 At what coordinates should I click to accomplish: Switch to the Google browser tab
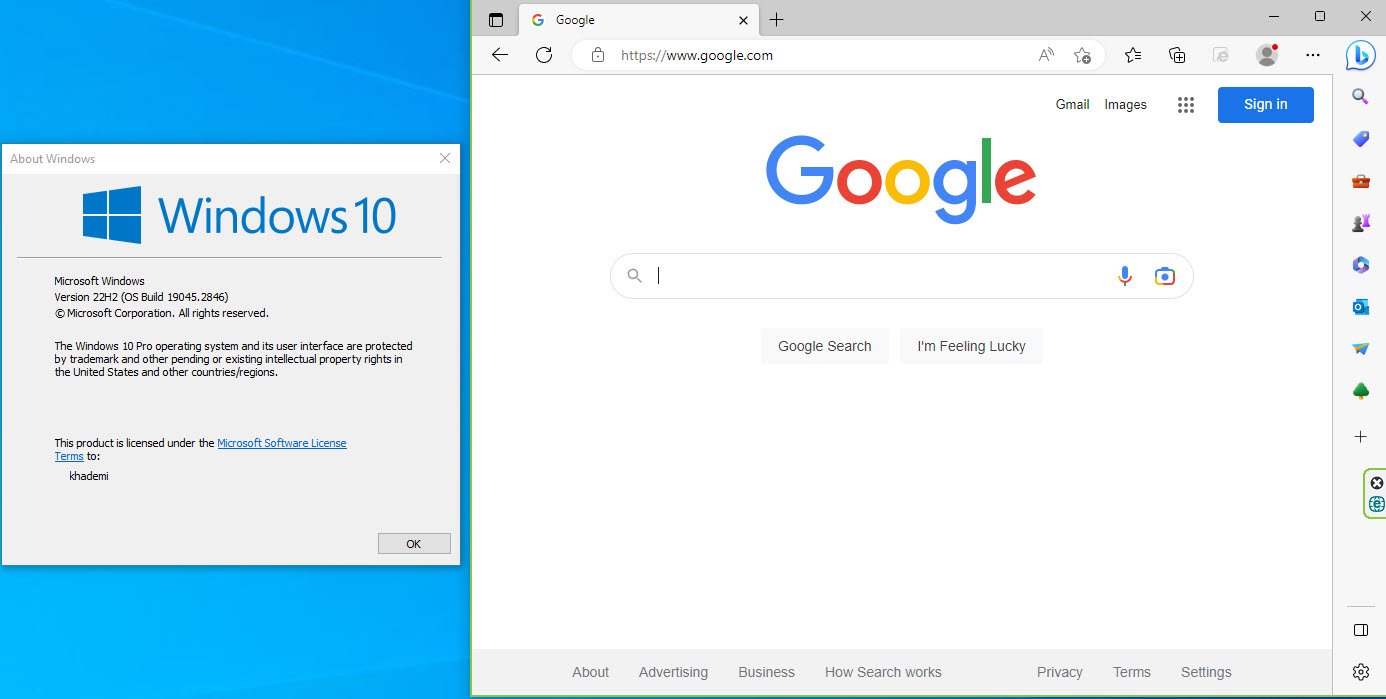pos(620,19)
